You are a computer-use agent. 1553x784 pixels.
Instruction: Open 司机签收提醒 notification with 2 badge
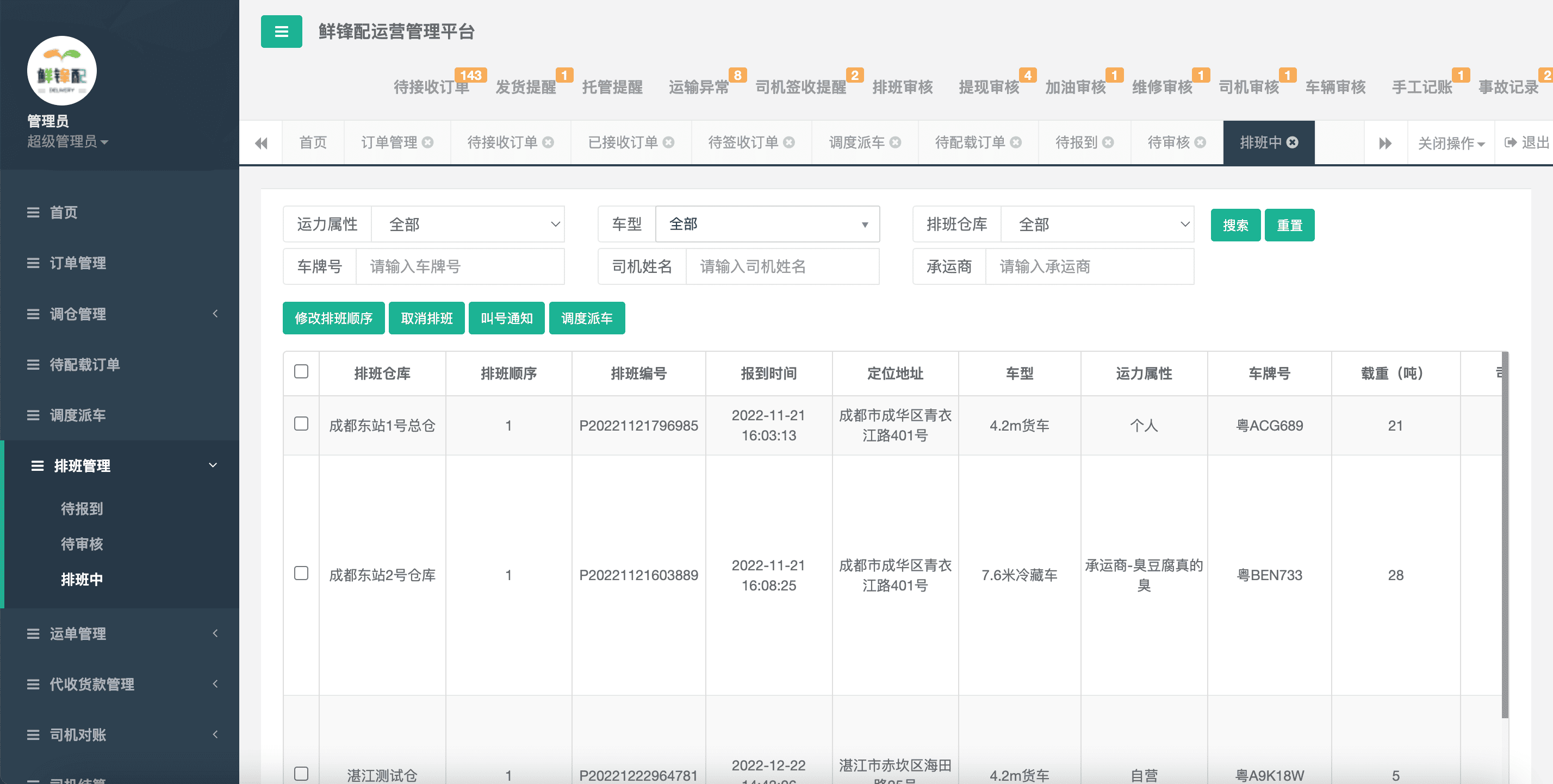[800, 87]
